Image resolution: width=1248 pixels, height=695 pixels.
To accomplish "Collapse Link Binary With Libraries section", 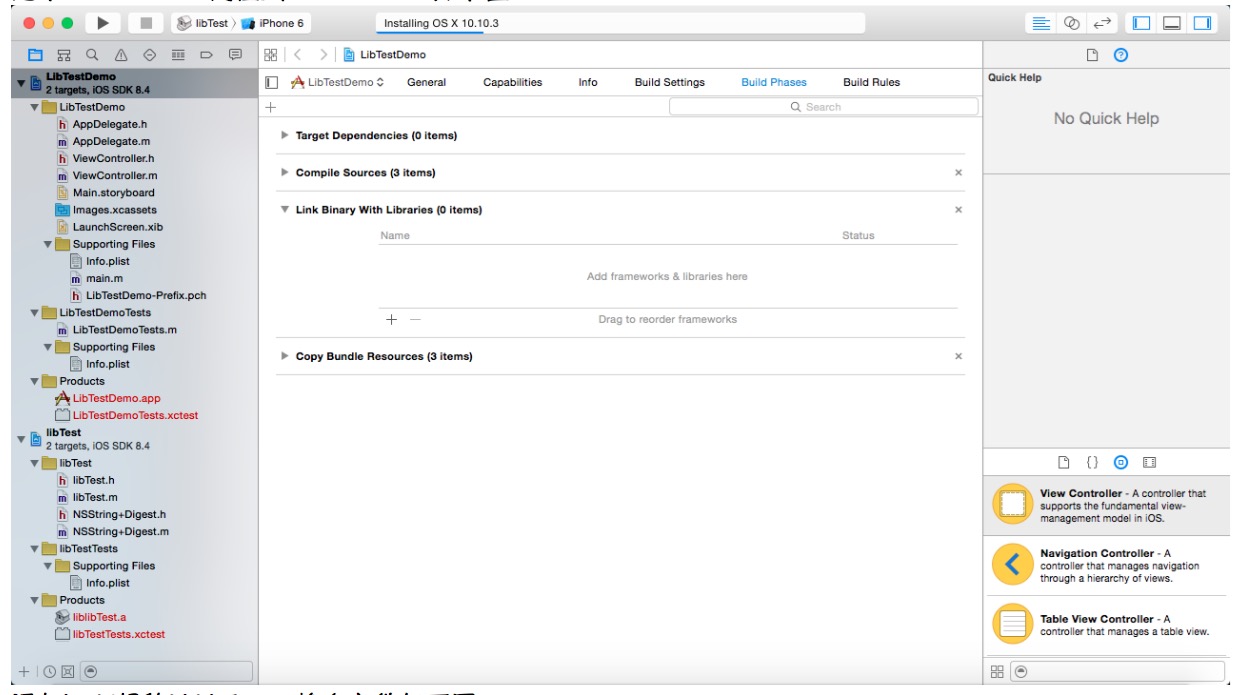I will coord(285,210).
